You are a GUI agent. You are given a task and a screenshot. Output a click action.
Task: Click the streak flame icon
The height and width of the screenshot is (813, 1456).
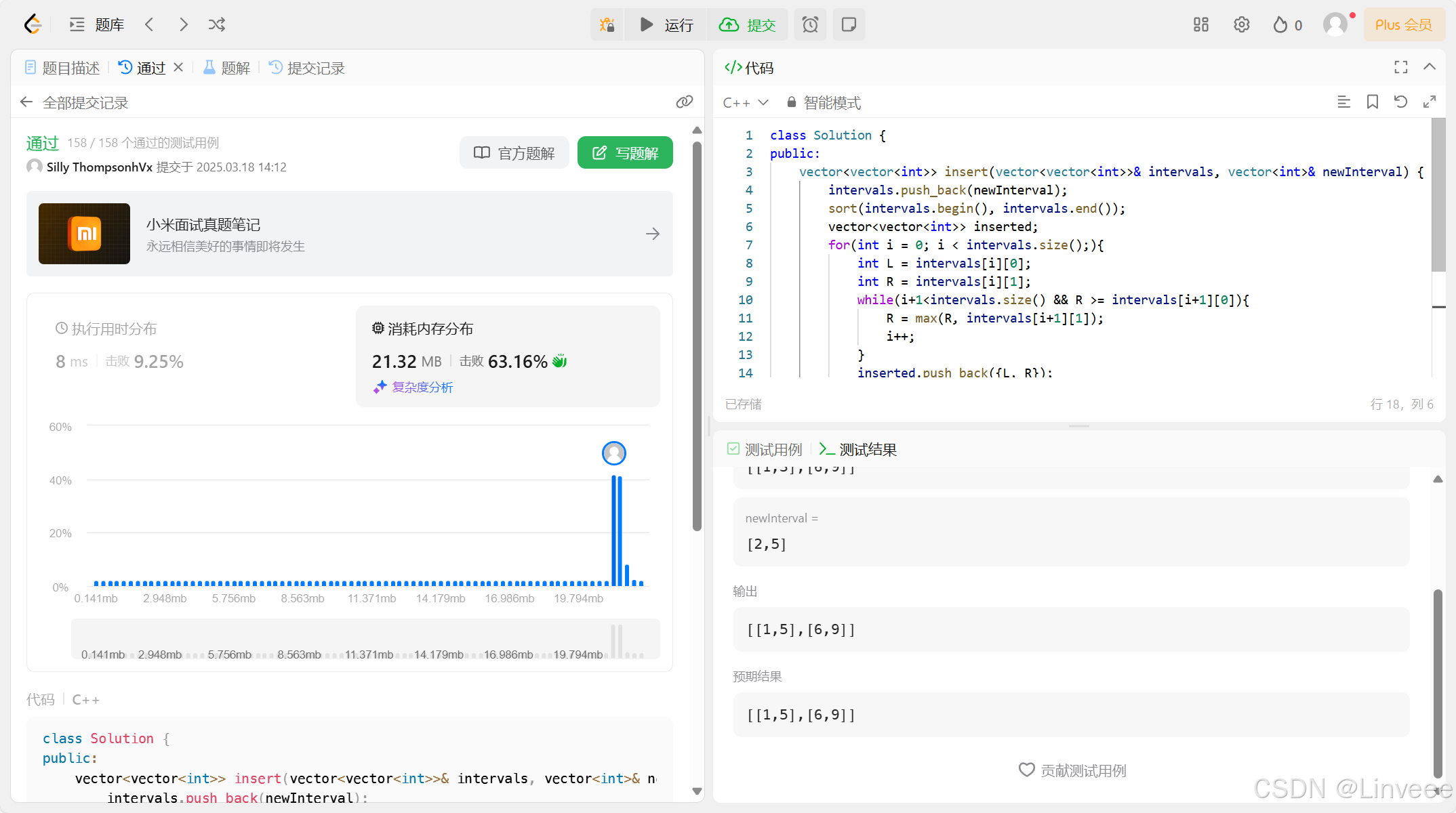click(1280, 25)
